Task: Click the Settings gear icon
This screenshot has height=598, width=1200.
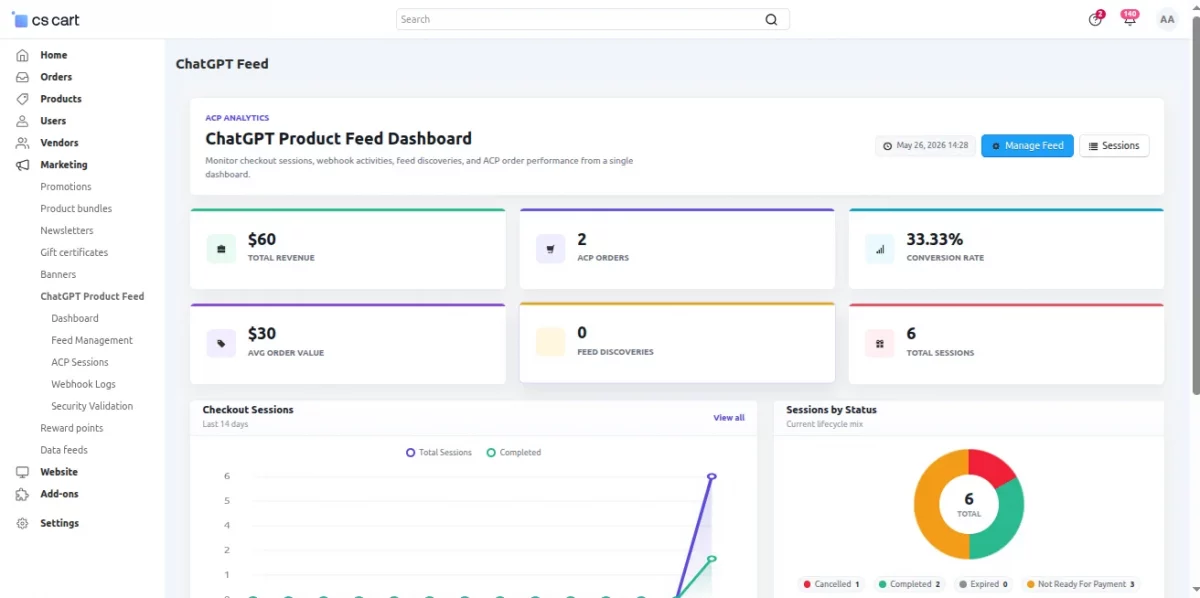Action: (22, 523)
